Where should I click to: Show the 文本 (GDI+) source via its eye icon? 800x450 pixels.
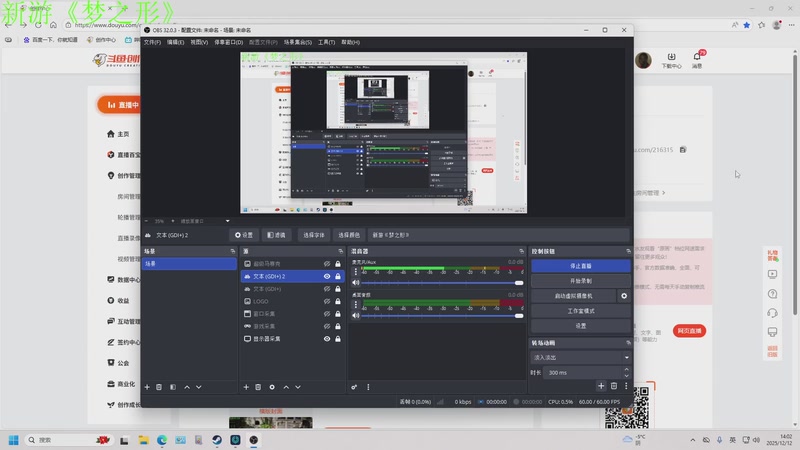click(x=327, y=289)
